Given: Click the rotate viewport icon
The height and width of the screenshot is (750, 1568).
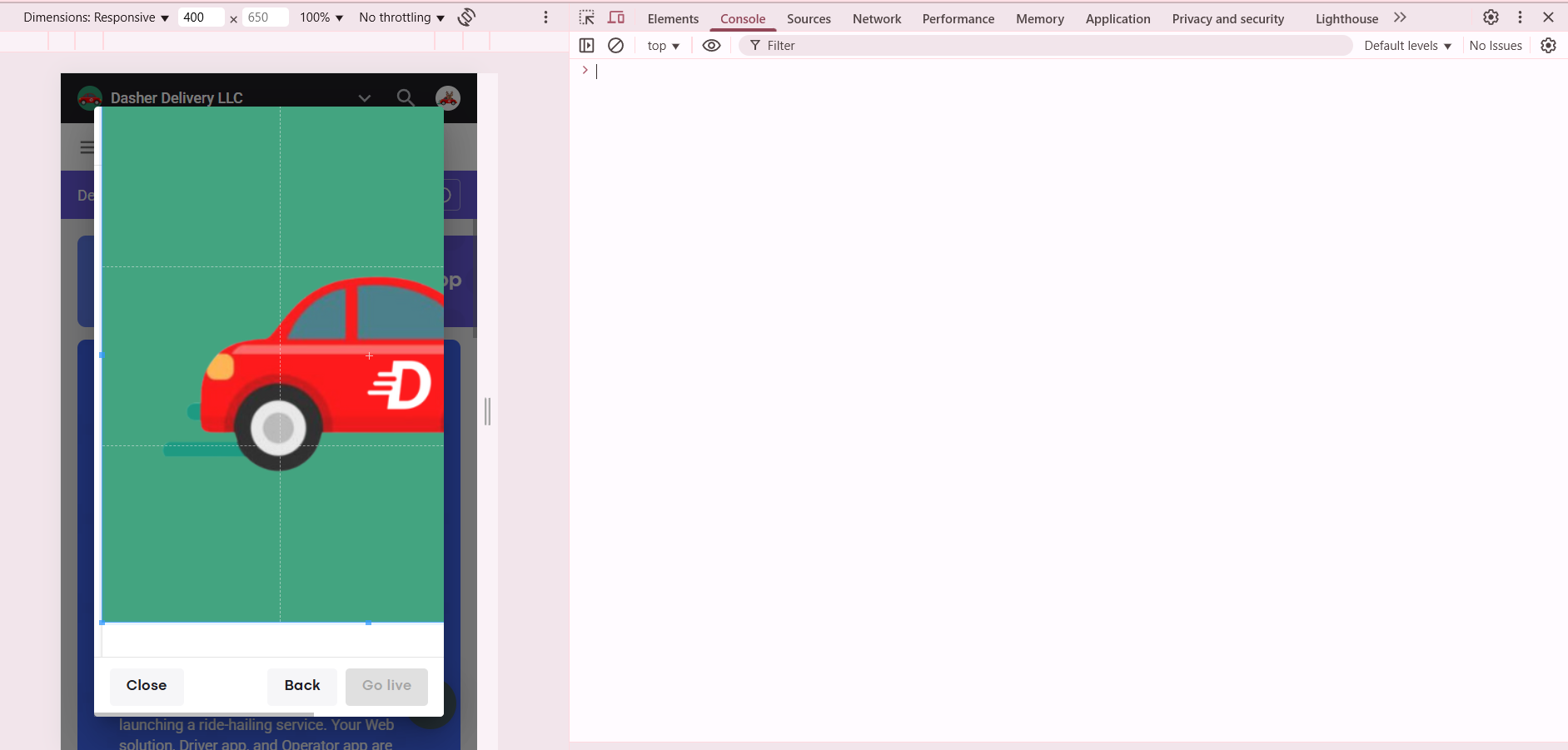Looking at the screenshot, I should (x=467, y=17).
